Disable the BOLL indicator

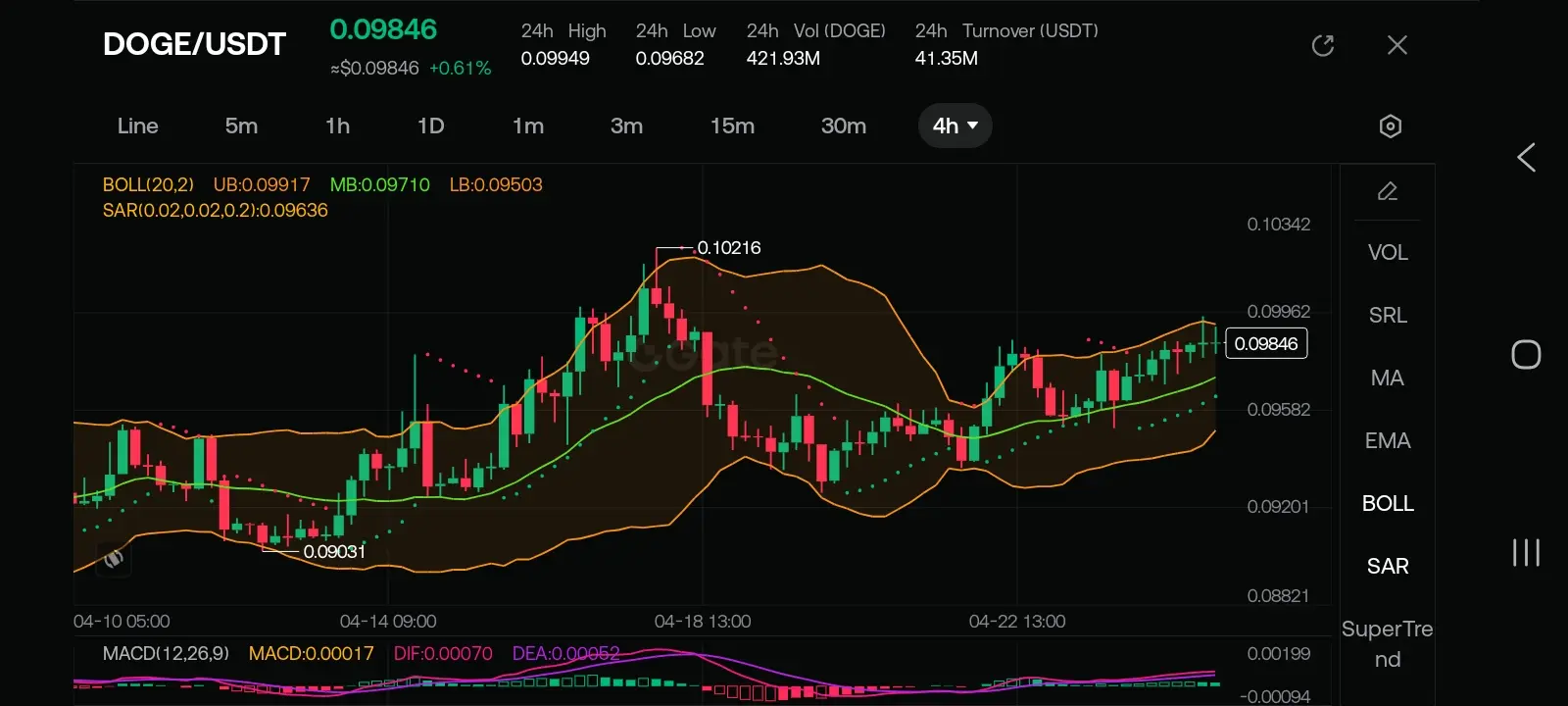[x=1388, y=504]
